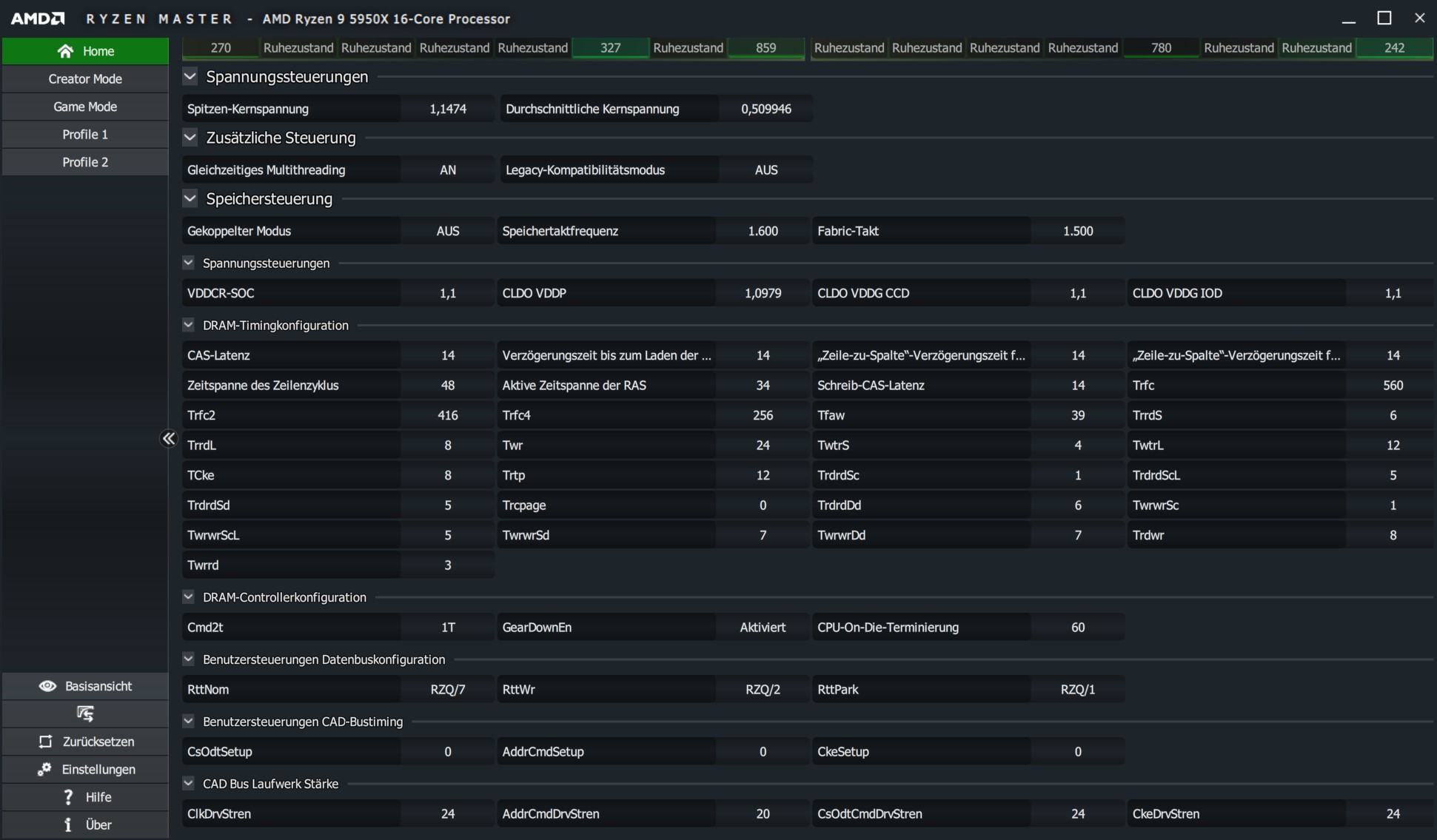The height and width of the screenshot is (840, 1437).
Task: Click the Einstellungen gear icon
Action: (x=44, y=770)
